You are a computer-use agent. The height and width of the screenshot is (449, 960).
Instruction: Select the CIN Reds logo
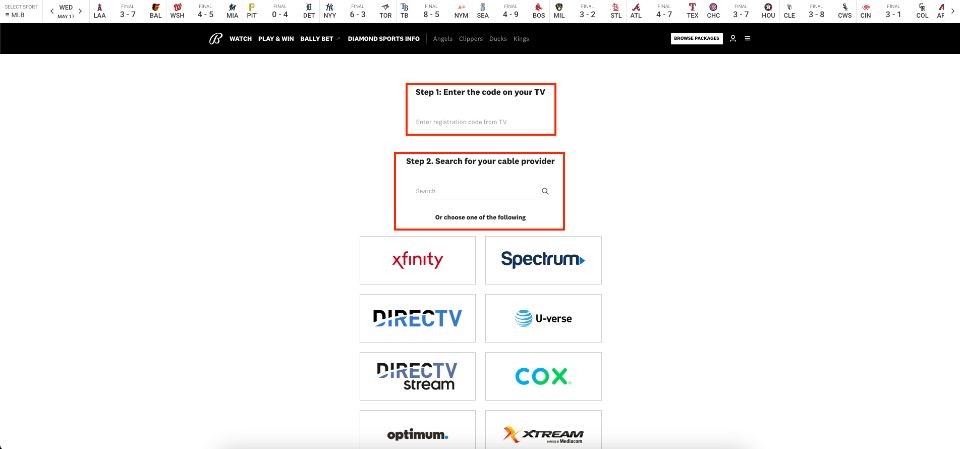[865, 7]
